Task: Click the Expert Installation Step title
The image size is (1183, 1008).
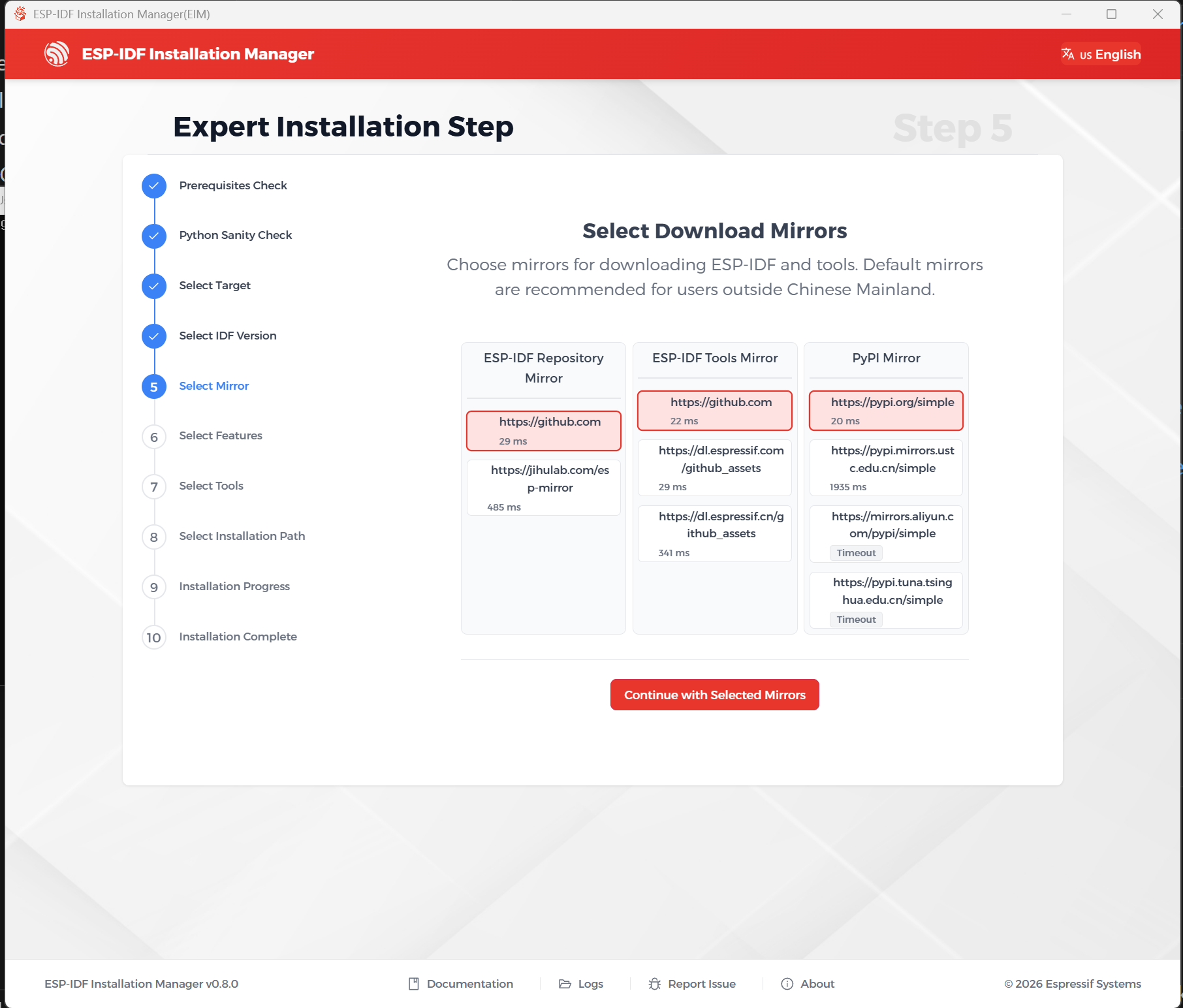Action: coord(343,127)
